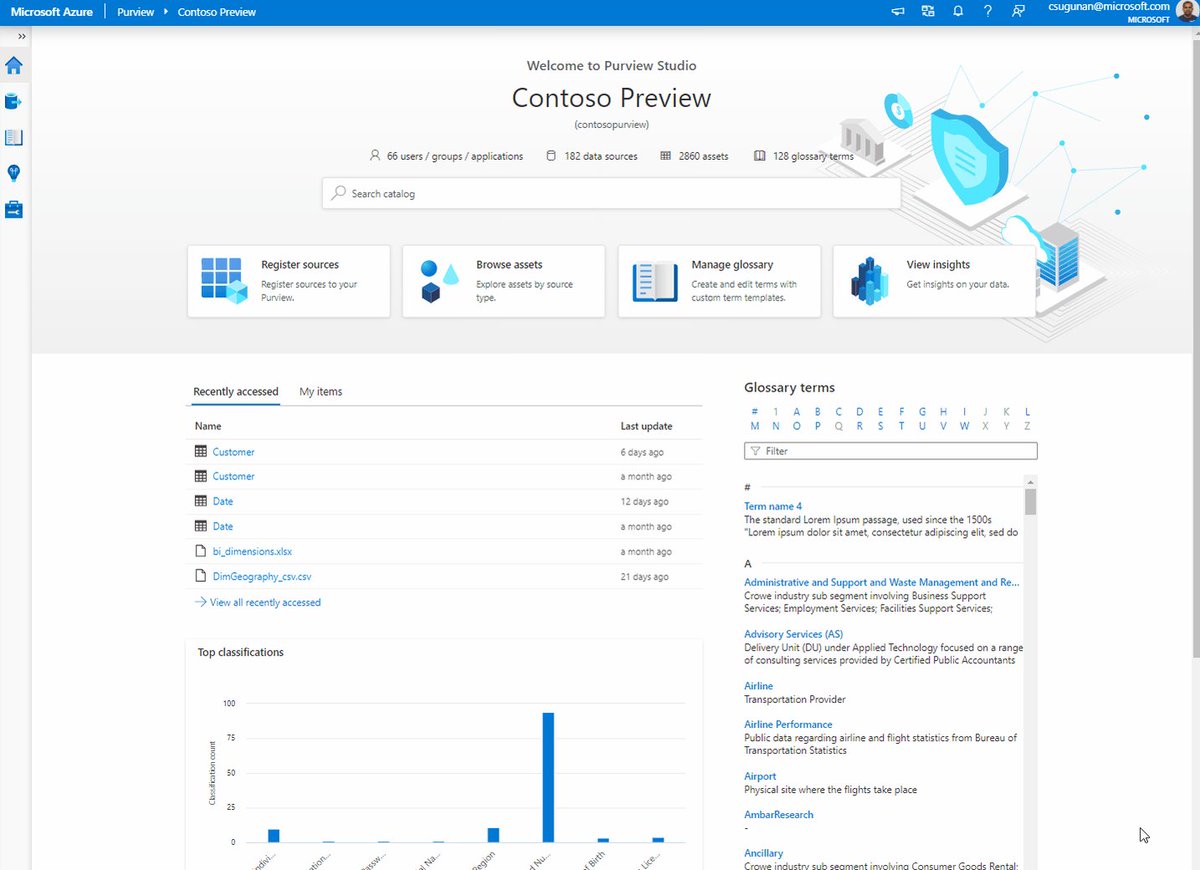This screenshot has width=1200, height=870.
Task: Open the Term name 4 glossary term
Action: tap(773, 506)
